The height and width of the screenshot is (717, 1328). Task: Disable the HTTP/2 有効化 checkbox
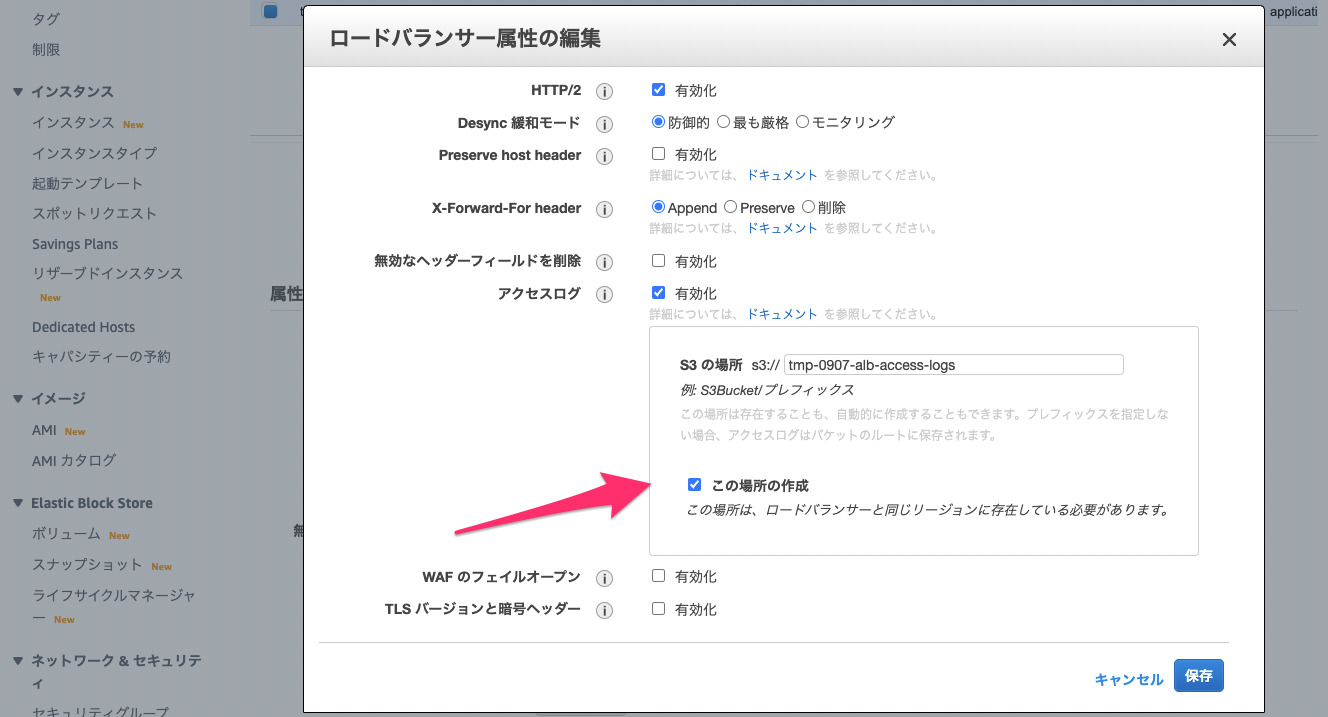click(658, 89)
